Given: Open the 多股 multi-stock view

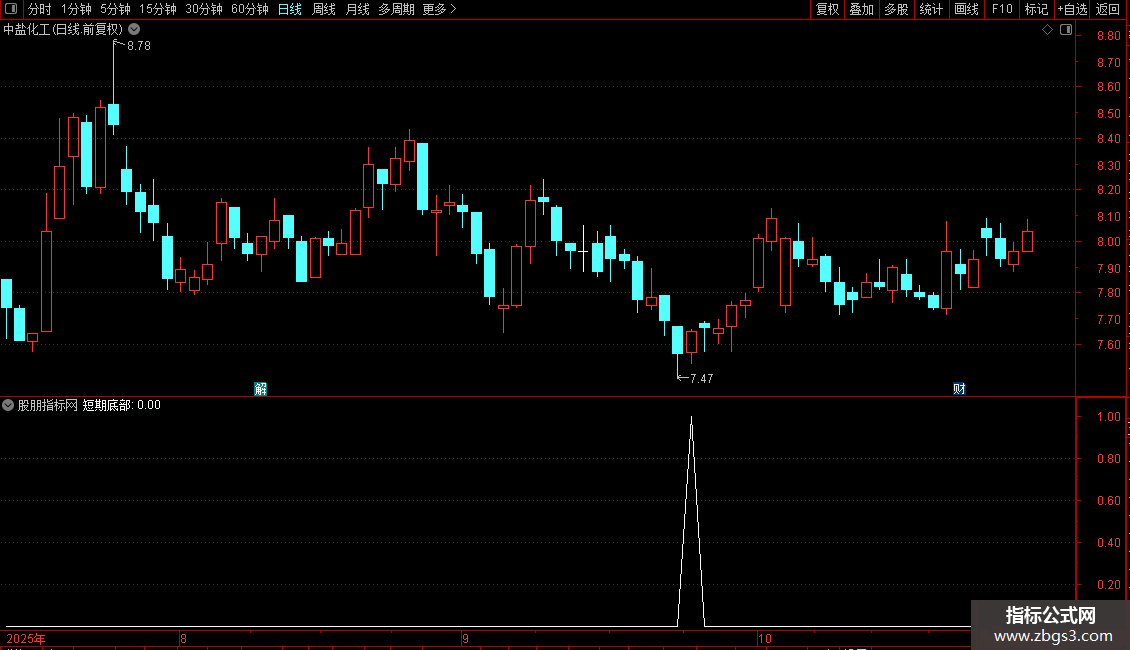Looking at the screenshot, I should pyautogui.click(x=896, y=9).
